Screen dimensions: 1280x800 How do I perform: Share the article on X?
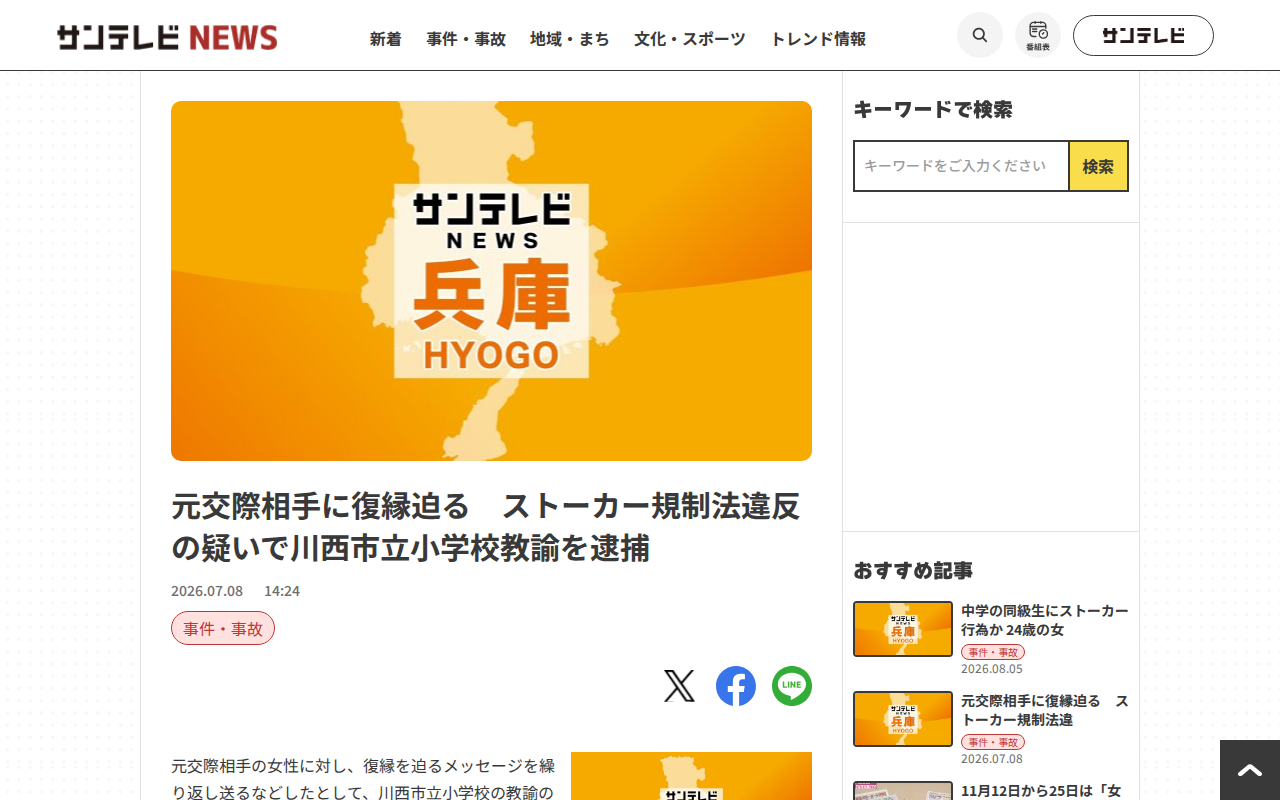click(679, 686)
